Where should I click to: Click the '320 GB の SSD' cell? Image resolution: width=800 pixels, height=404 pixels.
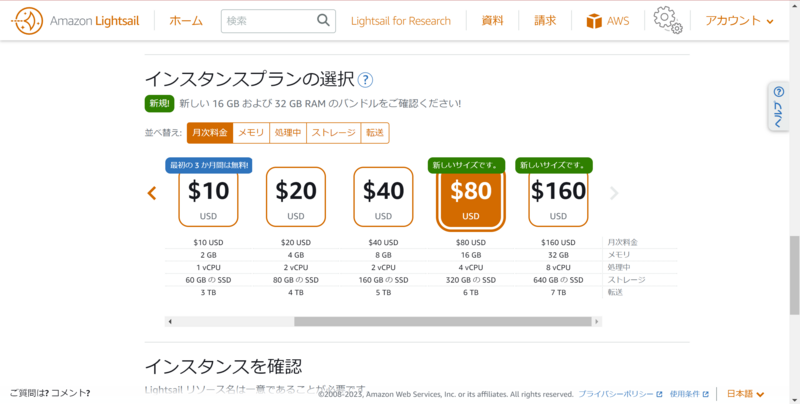[470, 280]
